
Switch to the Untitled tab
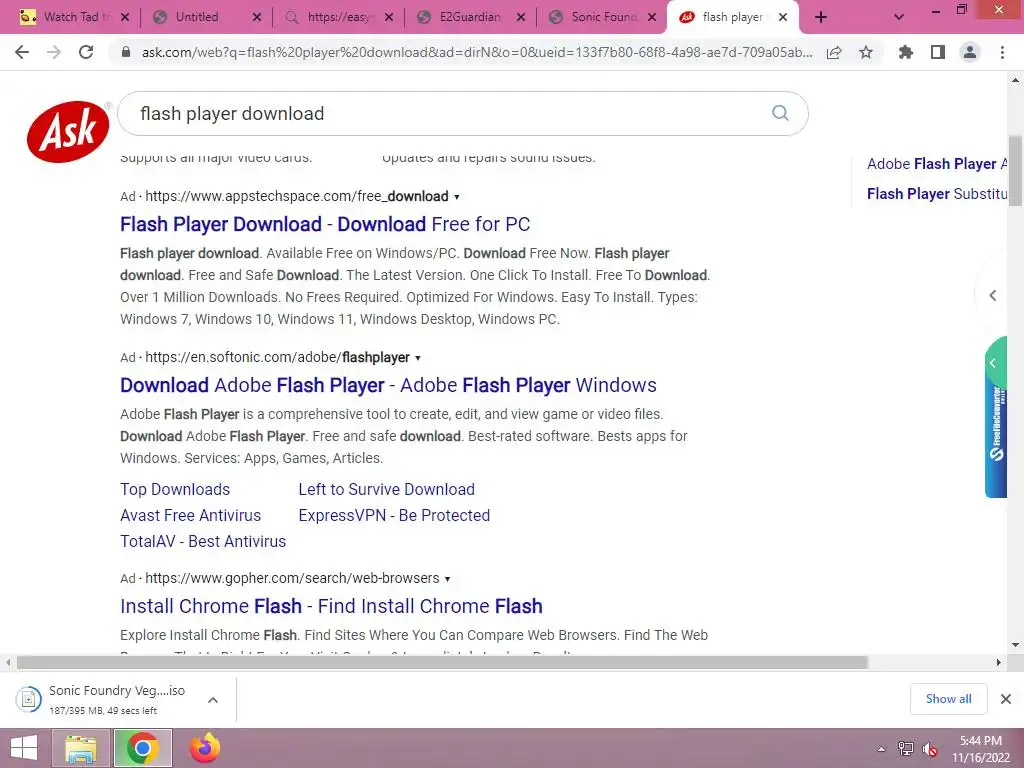point(206,17)
